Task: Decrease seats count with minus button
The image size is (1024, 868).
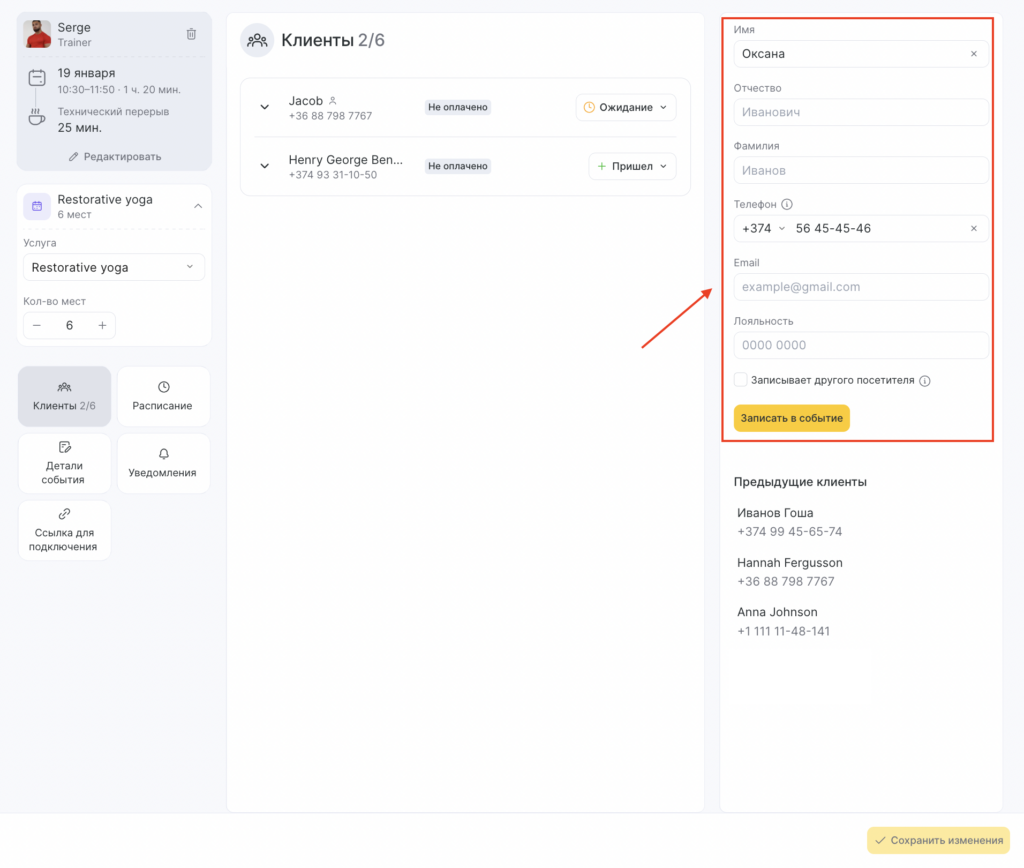Action: click(x=37, y=325)
